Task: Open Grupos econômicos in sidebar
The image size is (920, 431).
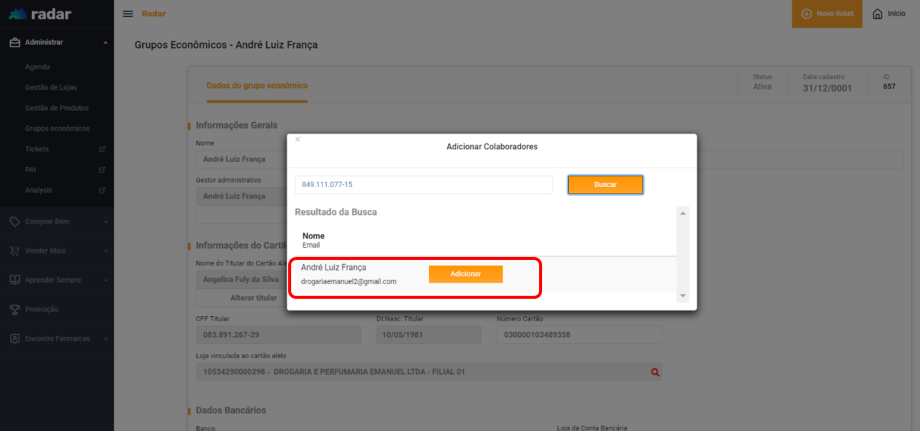Action: point(57,128)
